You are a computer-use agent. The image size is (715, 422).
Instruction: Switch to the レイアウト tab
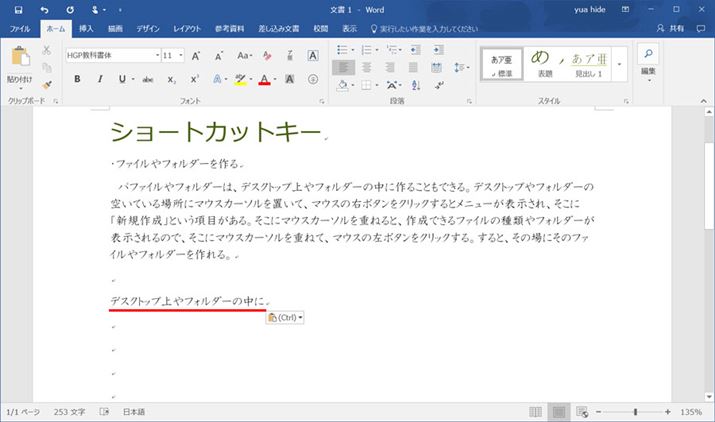pos(193,30)
